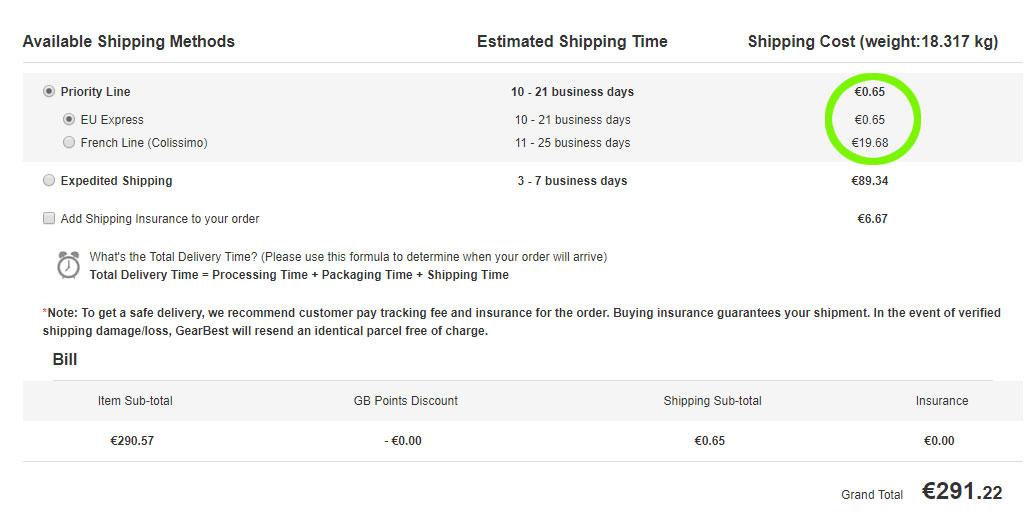The height and width of the screenshot is (518, 1034).
Task: Select French Line (Colissimo) radio button
Action: 69,142
